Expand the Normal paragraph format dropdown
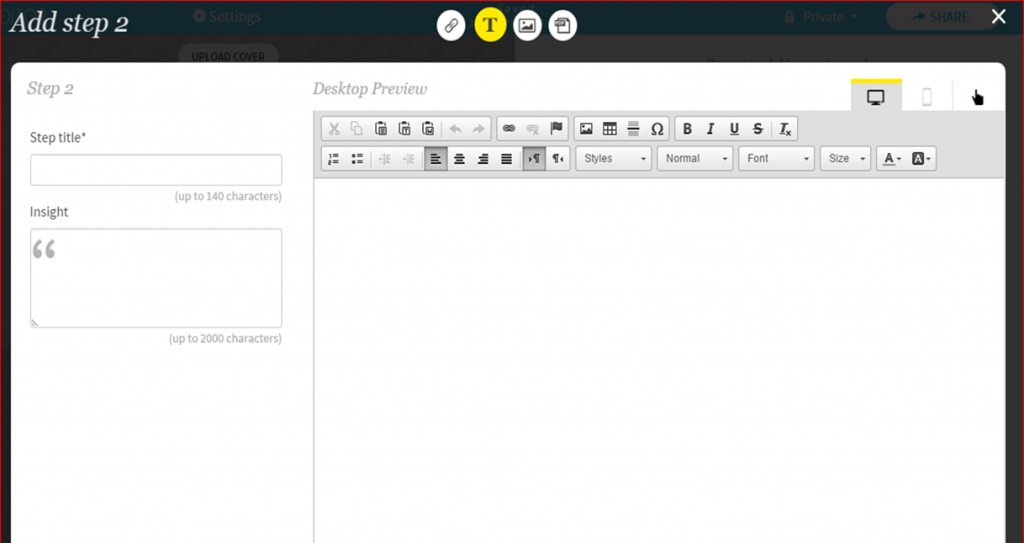The image size is (1024, 543). pos(695,159)
